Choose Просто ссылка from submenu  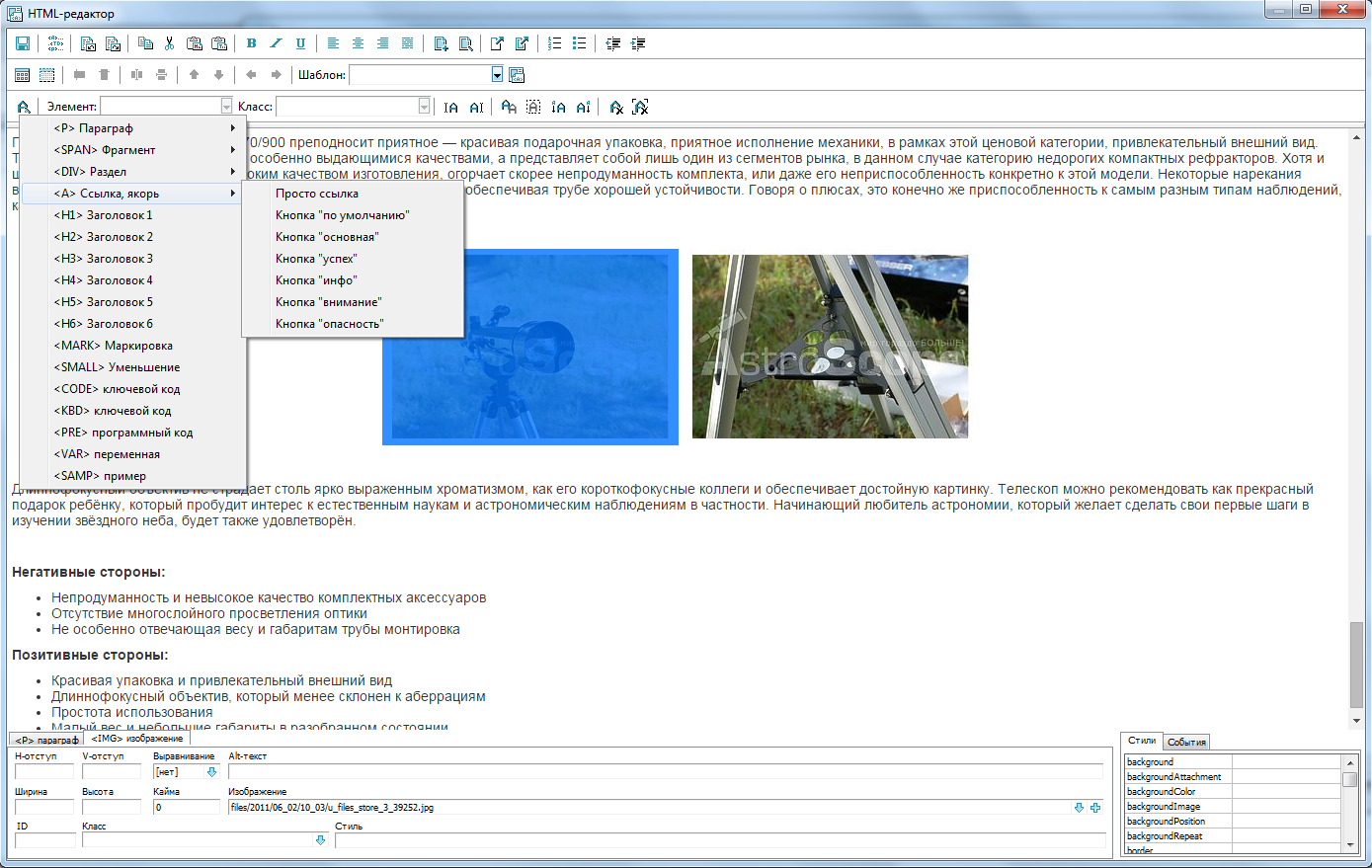tap(354, 194)
